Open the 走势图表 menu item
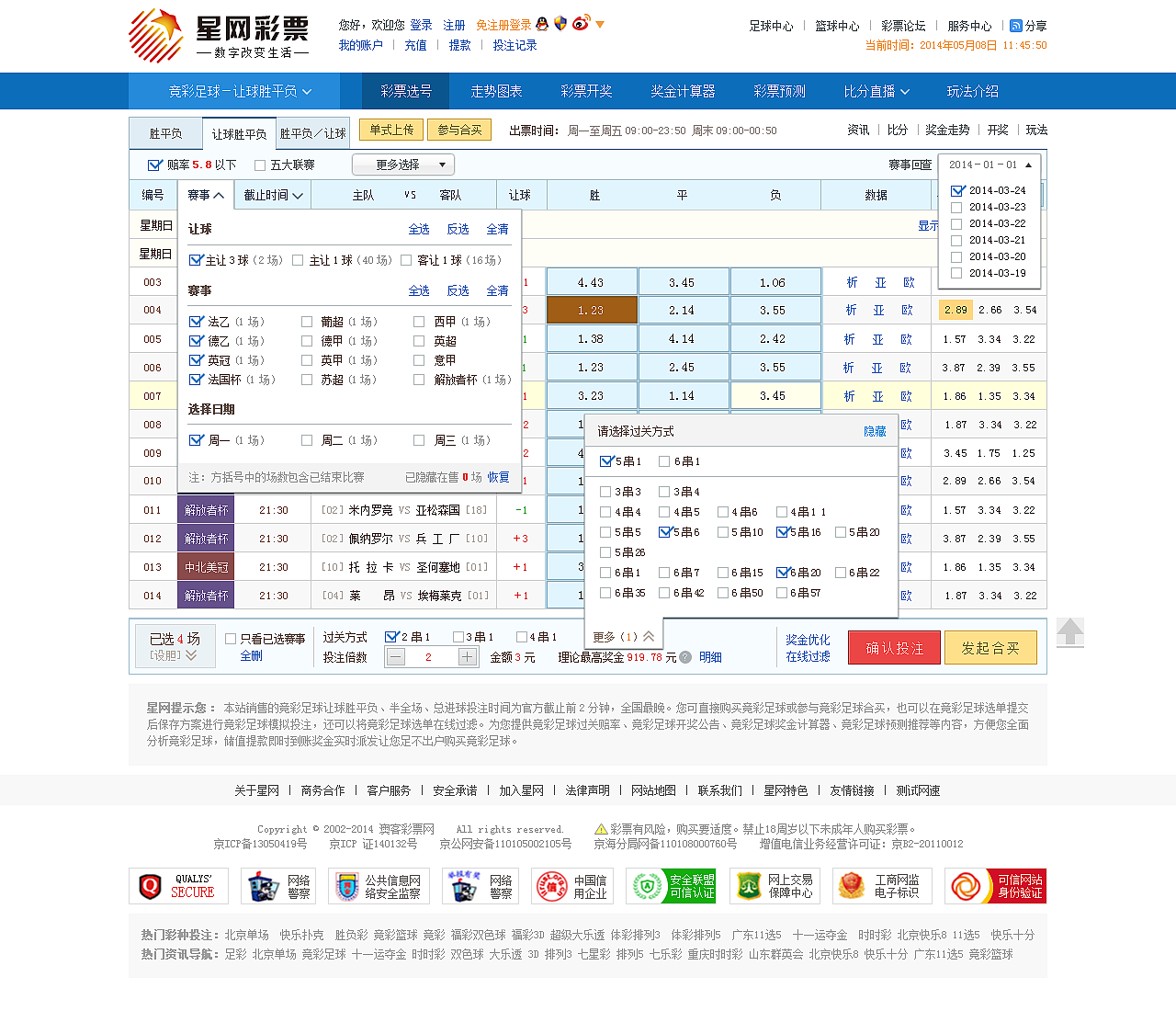This screenshot has height=1011, width=1176. pos(496,91)
